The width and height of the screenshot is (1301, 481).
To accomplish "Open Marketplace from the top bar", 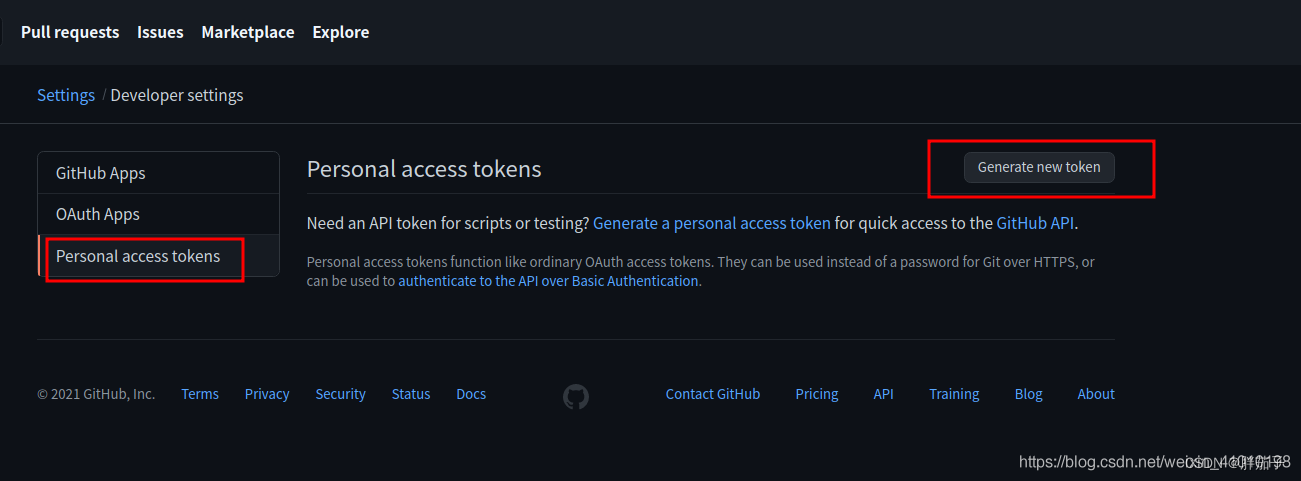I will click(x=248, y=32).
